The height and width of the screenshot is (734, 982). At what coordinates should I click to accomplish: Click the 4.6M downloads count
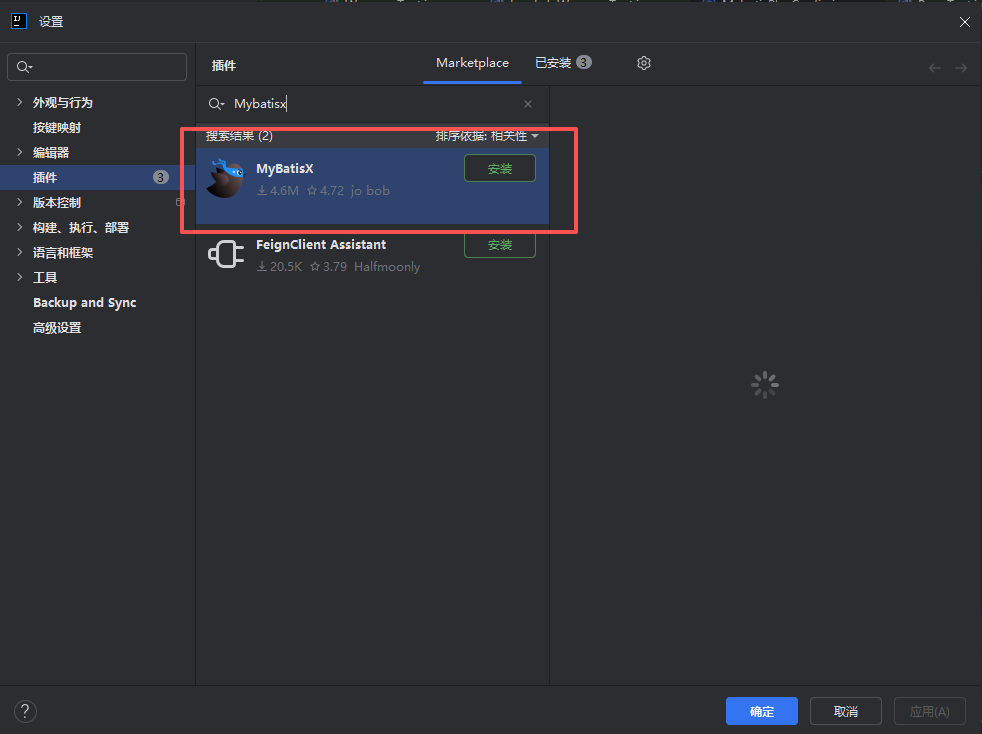[x=278, y=190]
